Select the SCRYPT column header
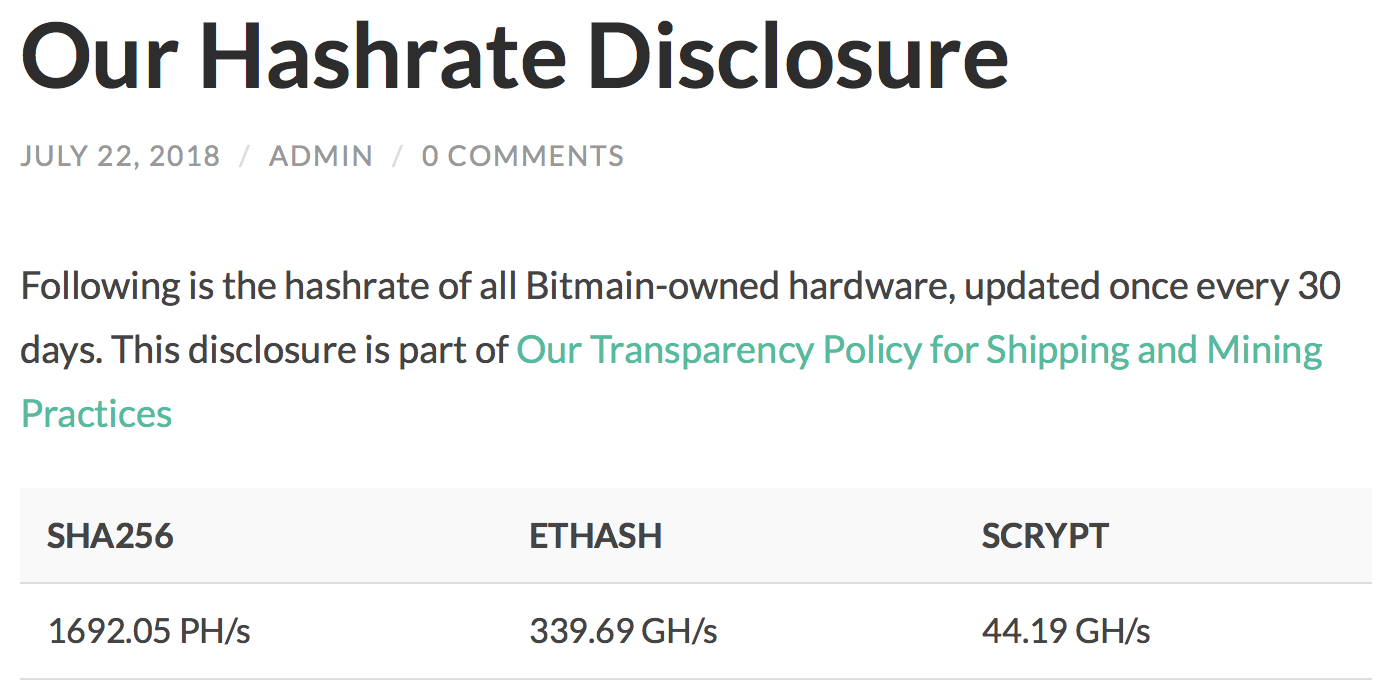The height and width of the screenshot is (700, 1386). point(1045,536)
